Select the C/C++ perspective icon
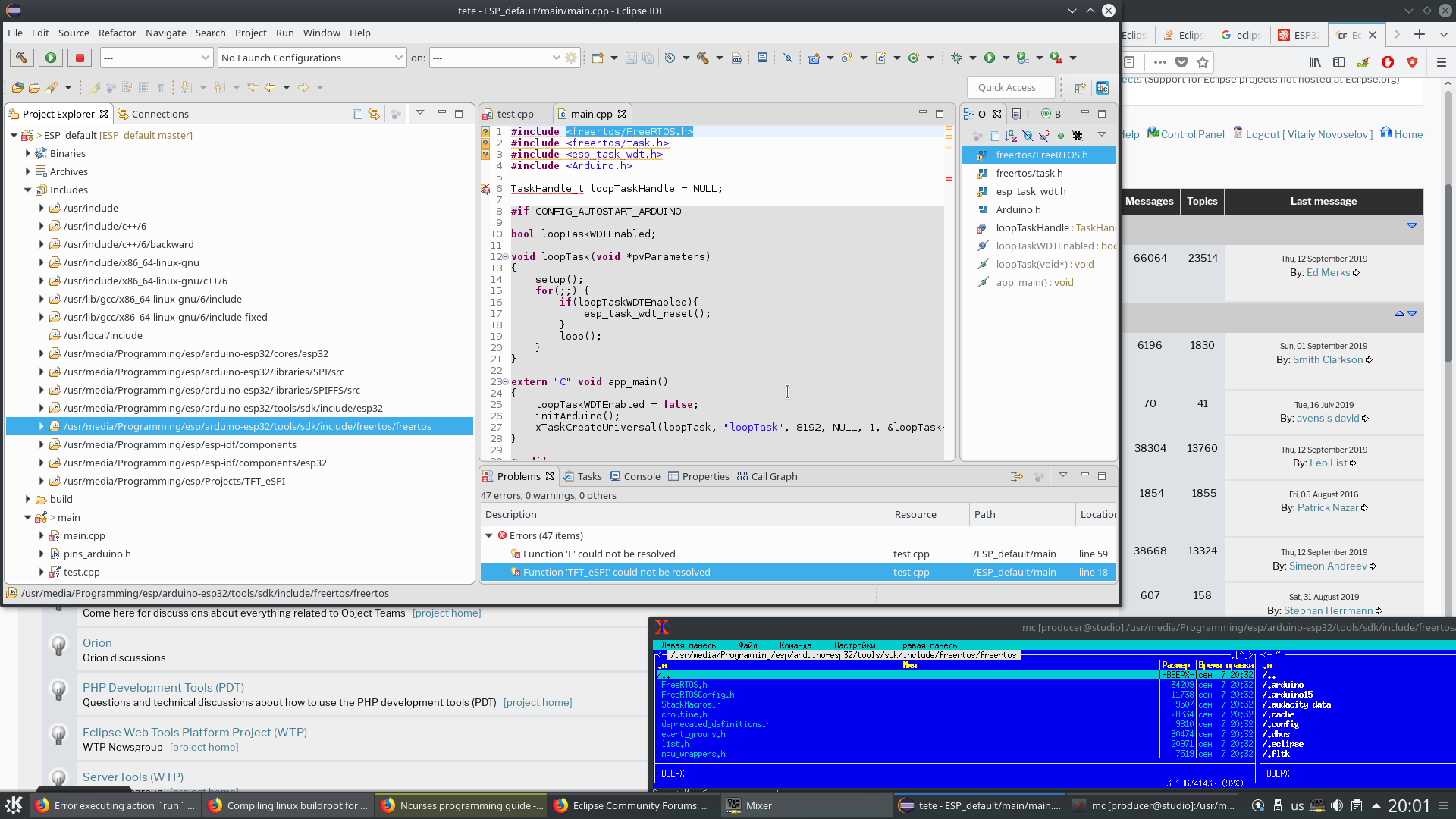Screen dimensions: 1456x819 click(x=1103, y=88)
